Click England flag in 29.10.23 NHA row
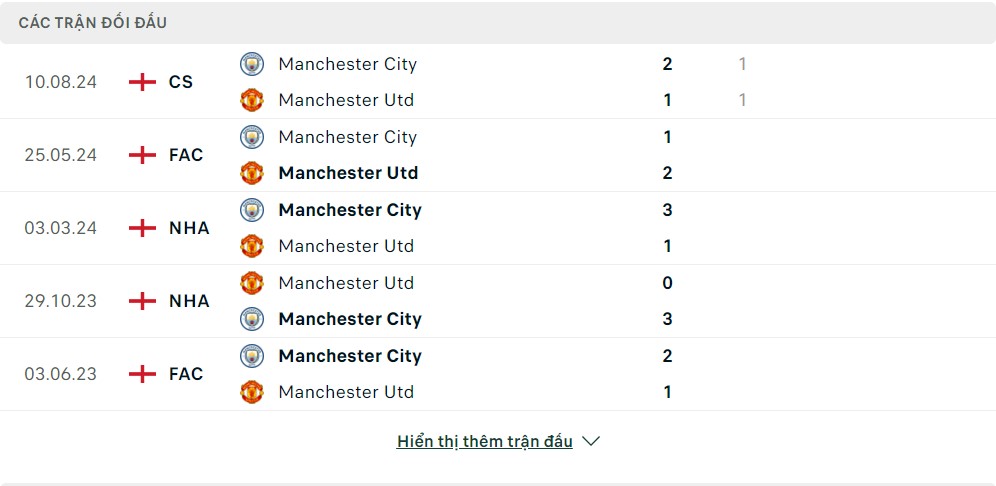Image resolution: width=996 pixels, height=486 pixels. click(x=143, y=301)
